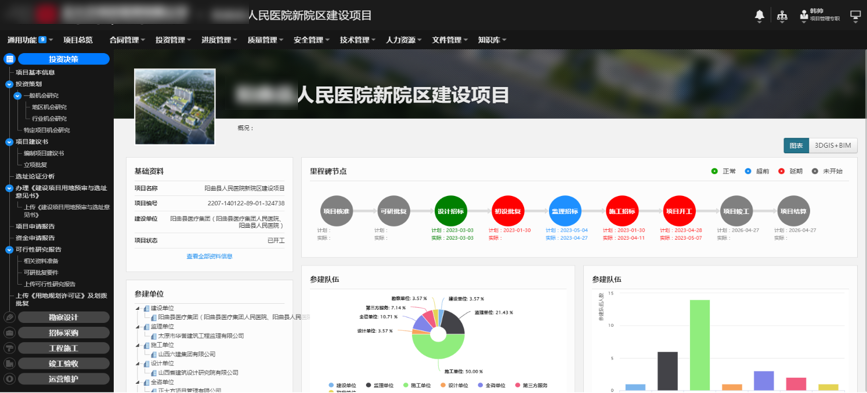Click the 设计单位 building icon in the 参建单位 tree
The height and width of the screenshot is (393, 867).
(147, 363)
